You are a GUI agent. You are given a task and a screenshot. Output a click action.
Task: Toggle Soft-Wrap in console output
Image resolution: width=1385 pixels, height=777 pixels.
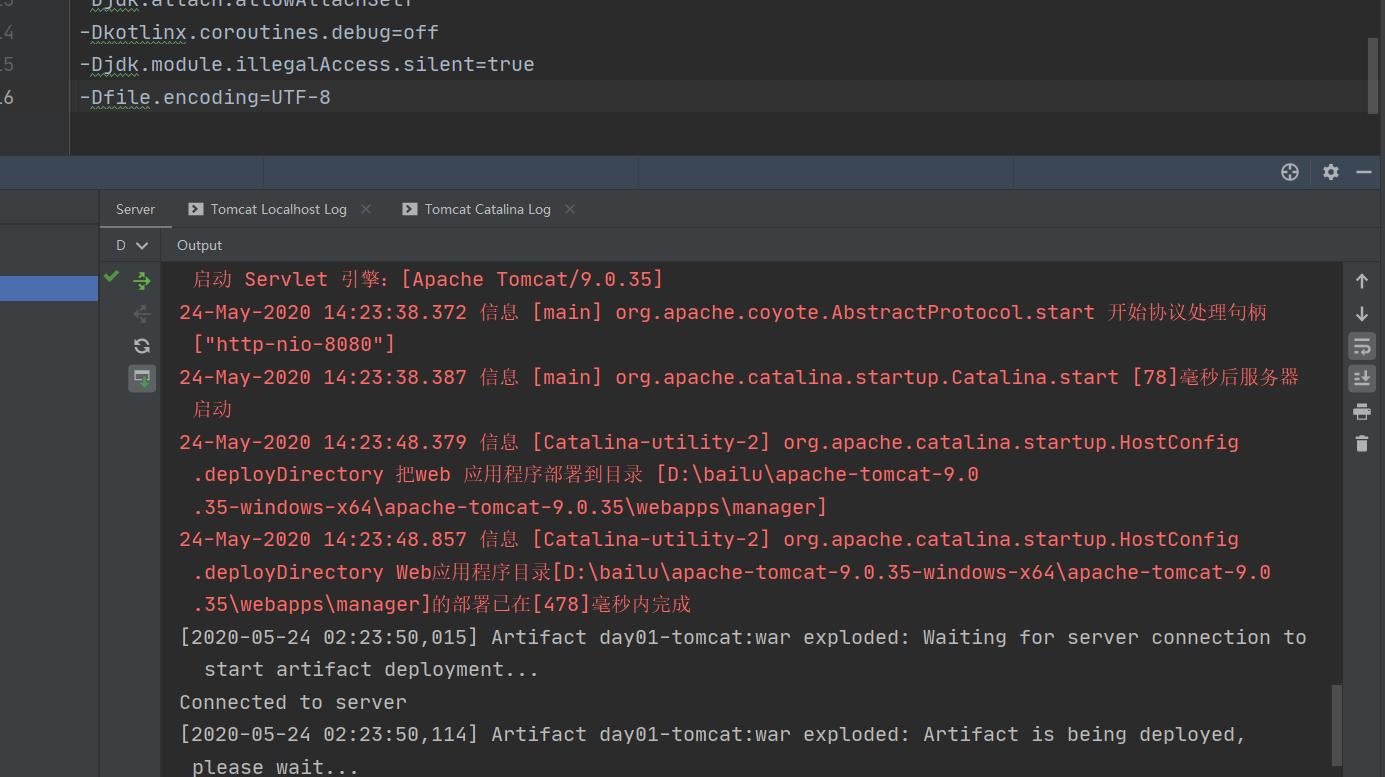[1361, 346]
